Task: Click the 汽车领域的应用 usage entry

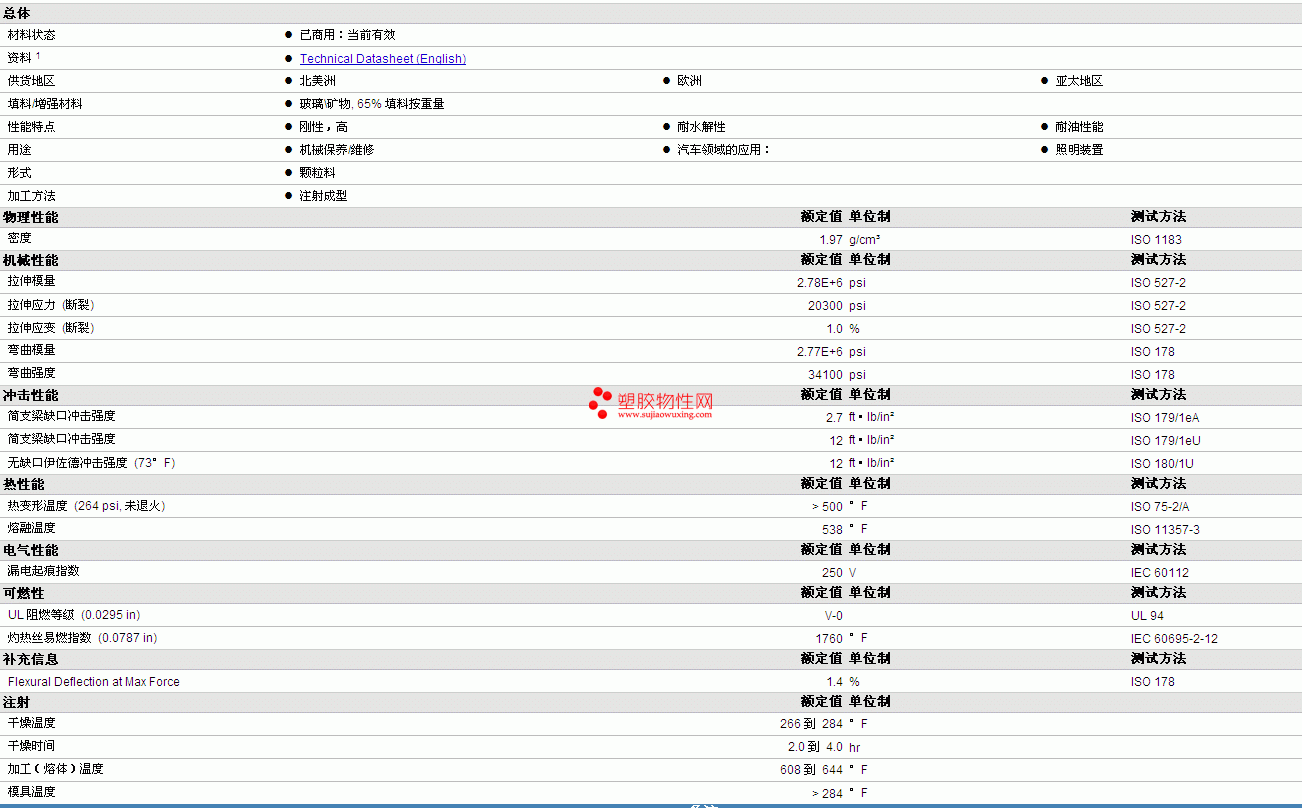Action: 724,150
